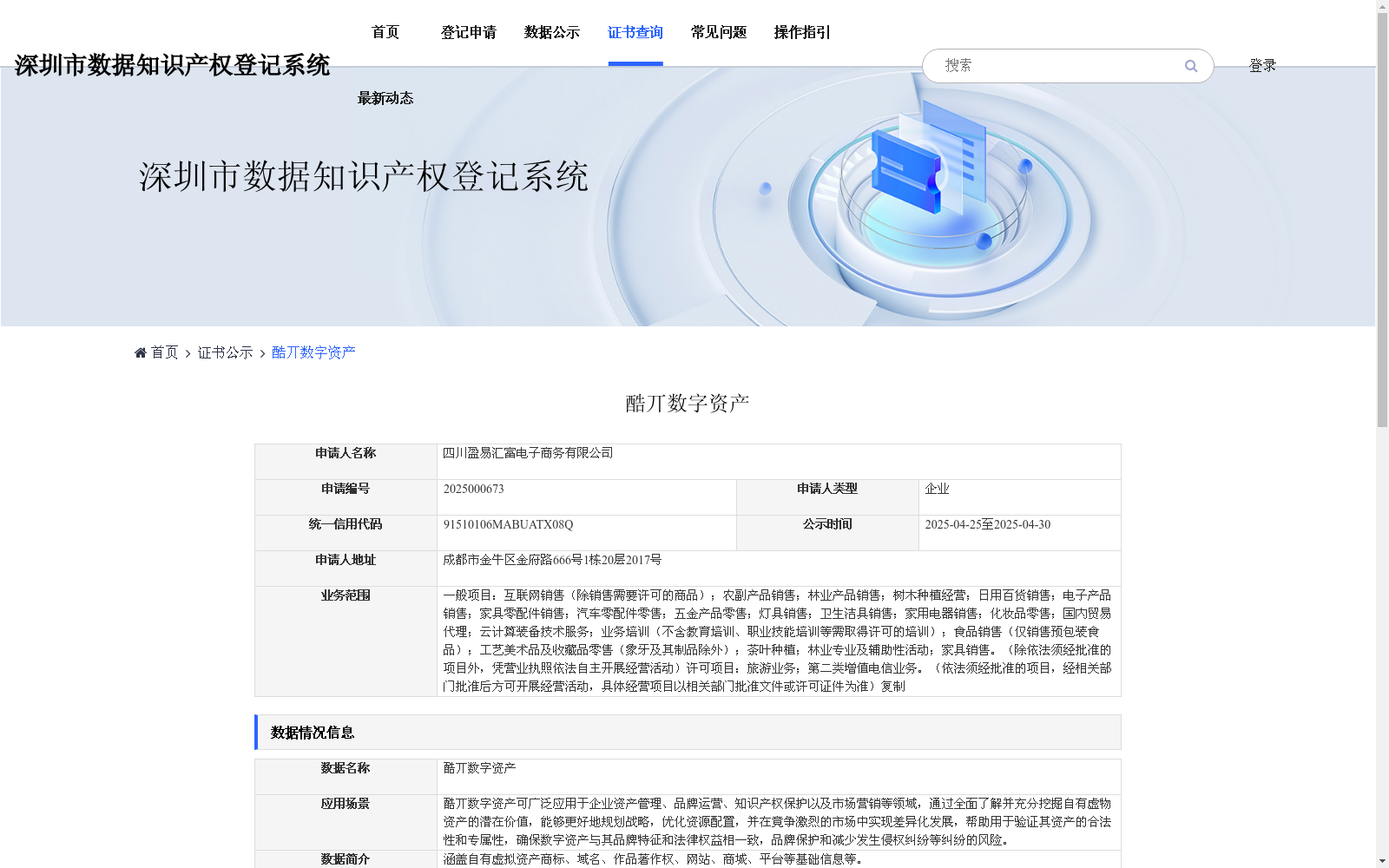The height and width of the screenshot is (868, 1389).
Task: Click the vertical scrollbar thumb
Action: [1382, 221]
